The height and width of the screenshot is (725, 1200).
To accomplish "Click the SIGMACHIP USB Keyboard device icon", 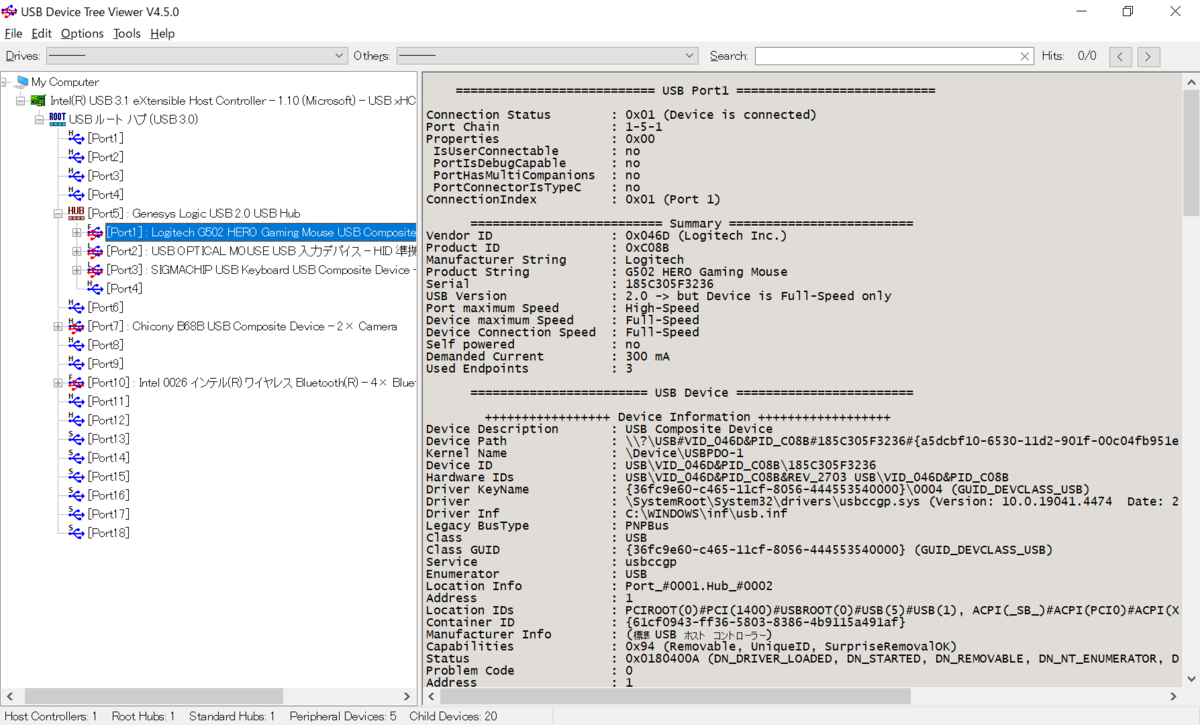I will click(x=95, y=270).
